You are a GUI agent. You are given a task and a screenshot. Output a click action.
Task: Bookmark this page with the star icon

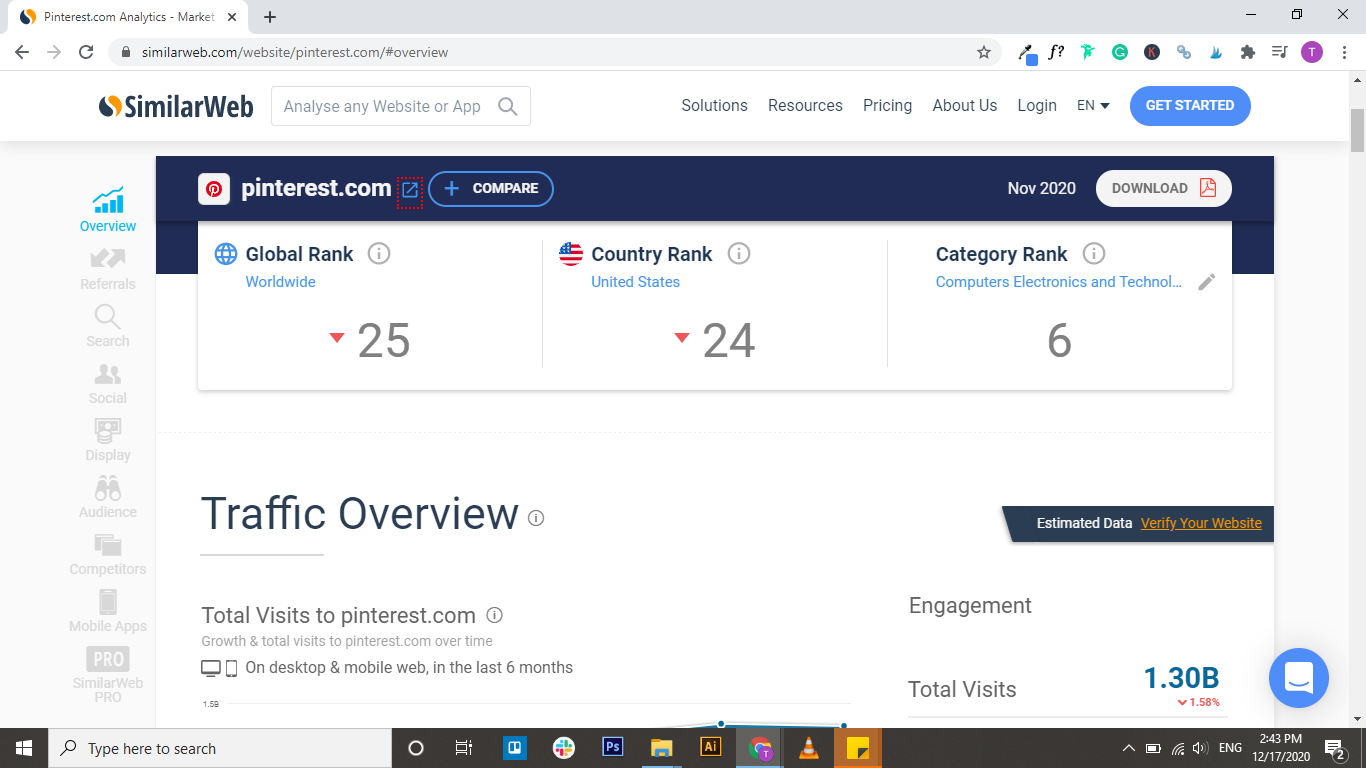[x=984, y=52]
